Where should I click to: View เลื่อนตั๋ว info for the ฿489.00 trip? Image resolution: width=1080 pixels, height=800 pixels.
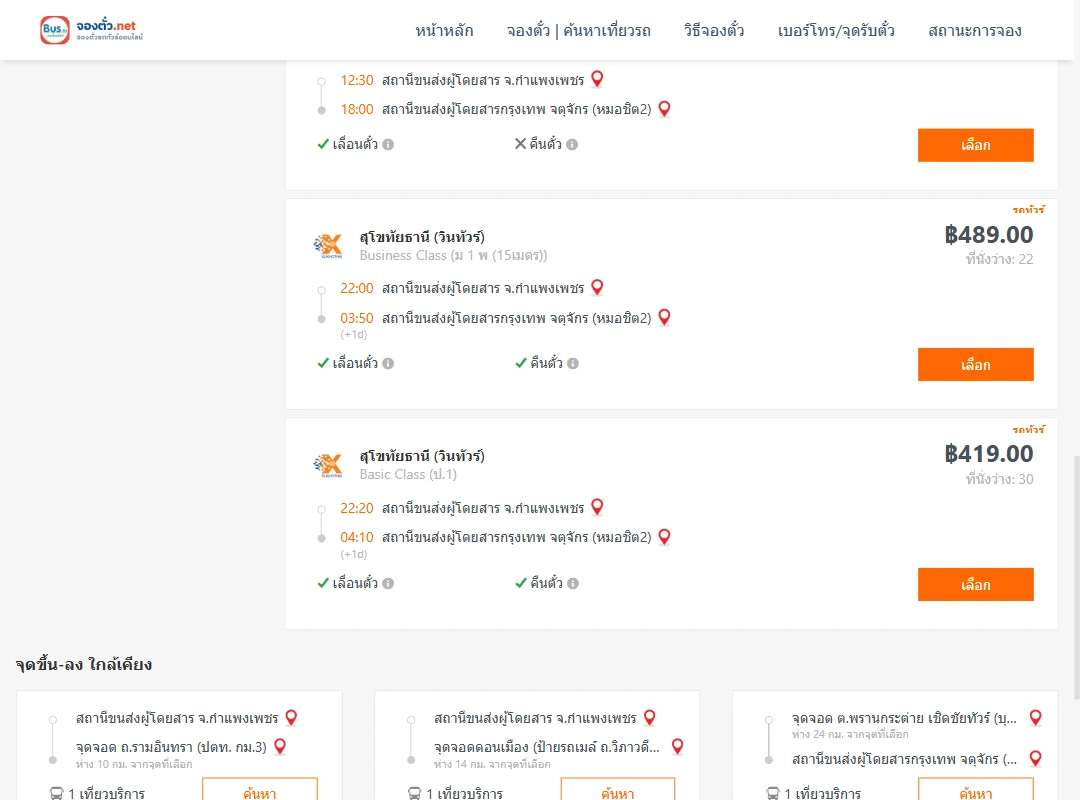[x=388, y=364]
